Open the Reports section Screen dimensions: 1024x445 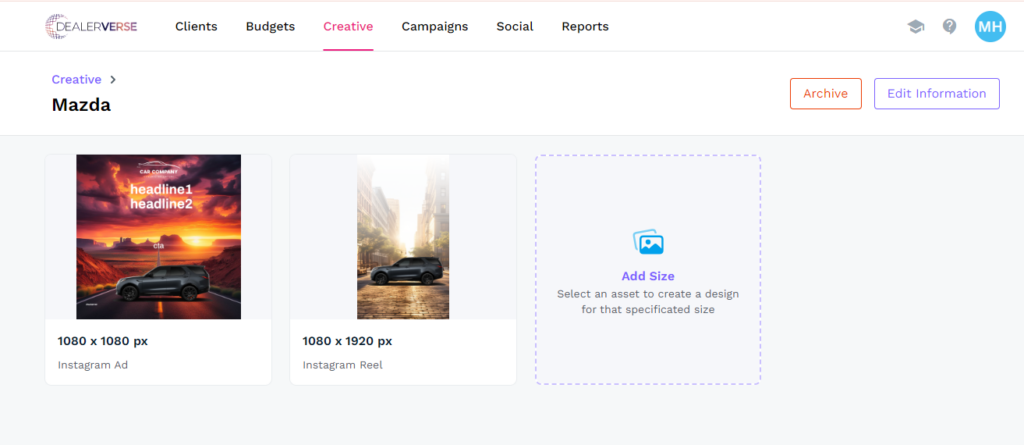click(585, 27)
